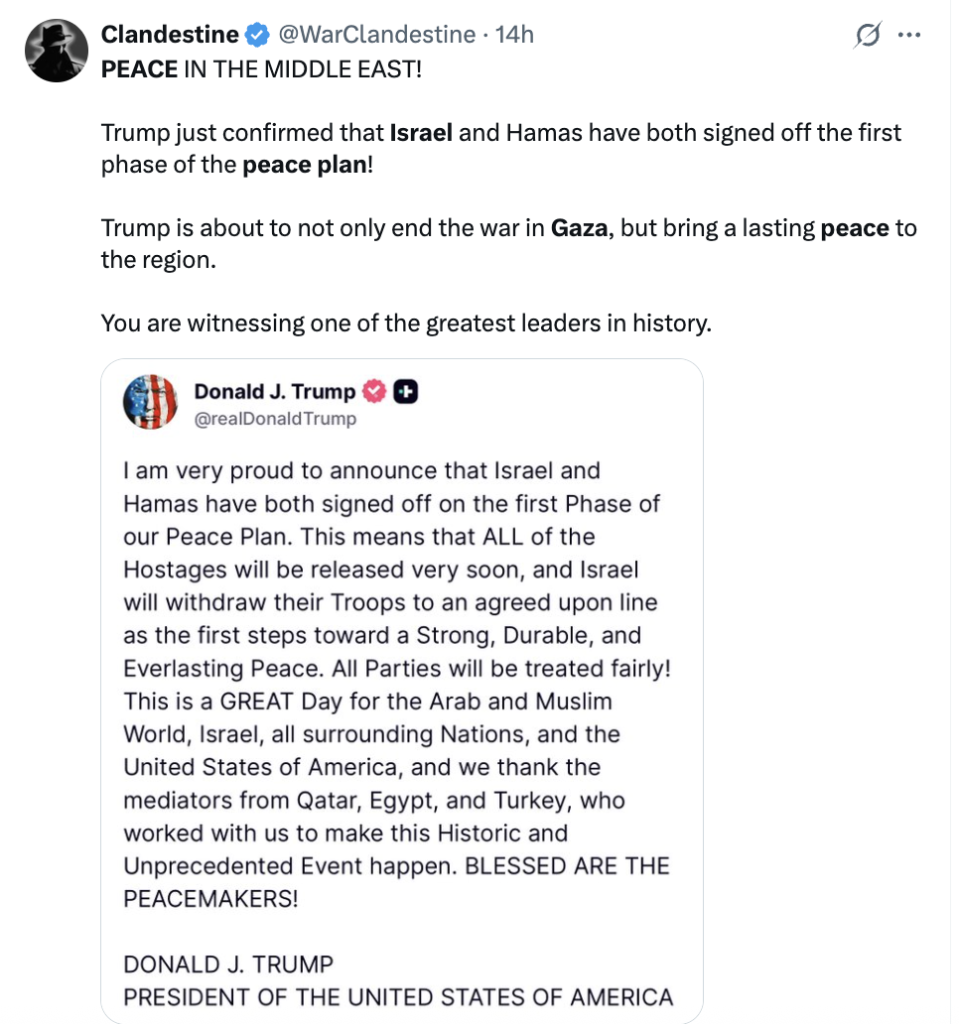Open the Donald J. Trump name in quoted post
The image size is (959, 1024).
point(275,392)
